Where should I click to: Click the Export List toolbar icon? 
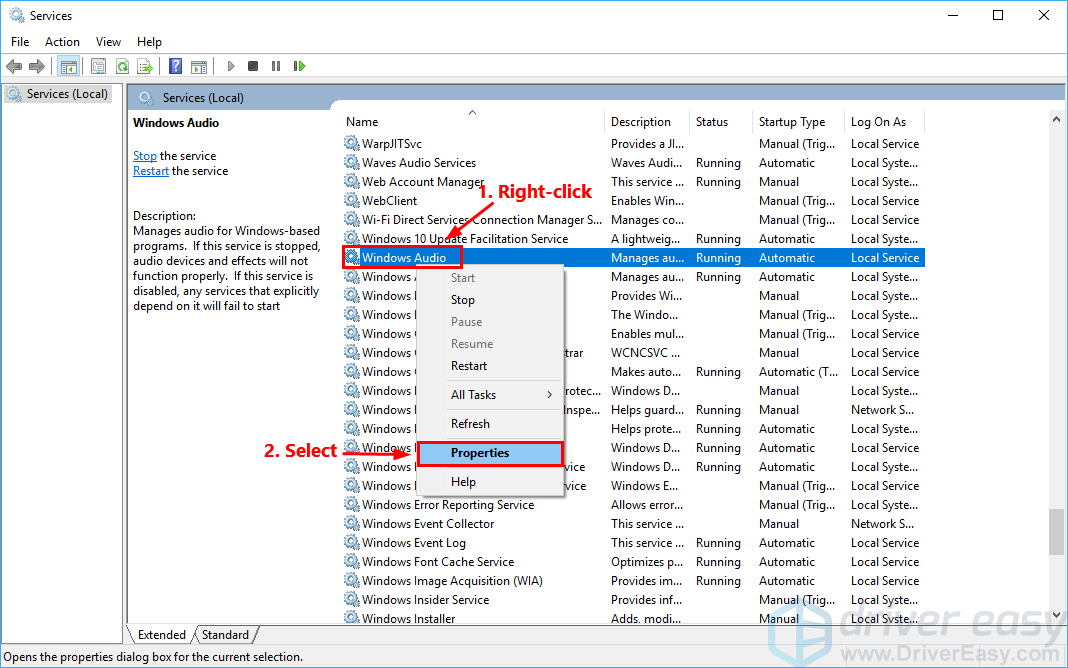[x=145, y=66]
